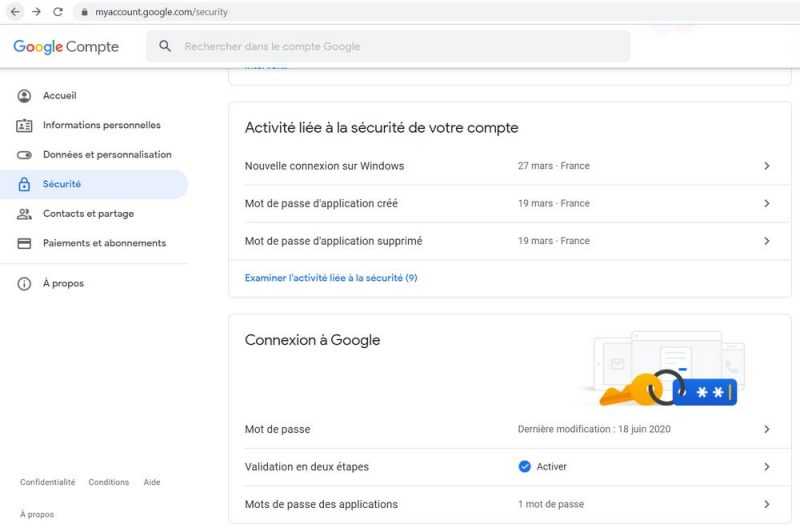Click the Contacts et partage people icon
The image size is (800, 528).
[x=24, y=214]
